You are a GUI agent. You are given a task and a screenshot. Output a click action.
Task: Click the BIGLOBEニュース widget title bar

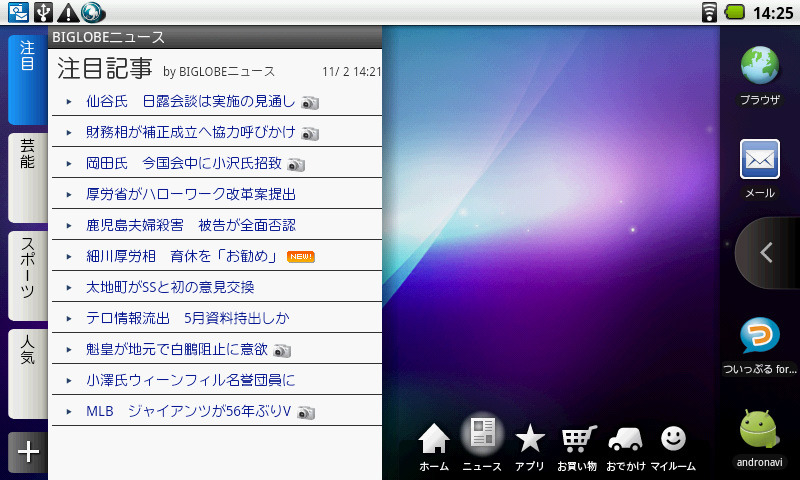tap(215, 37)
